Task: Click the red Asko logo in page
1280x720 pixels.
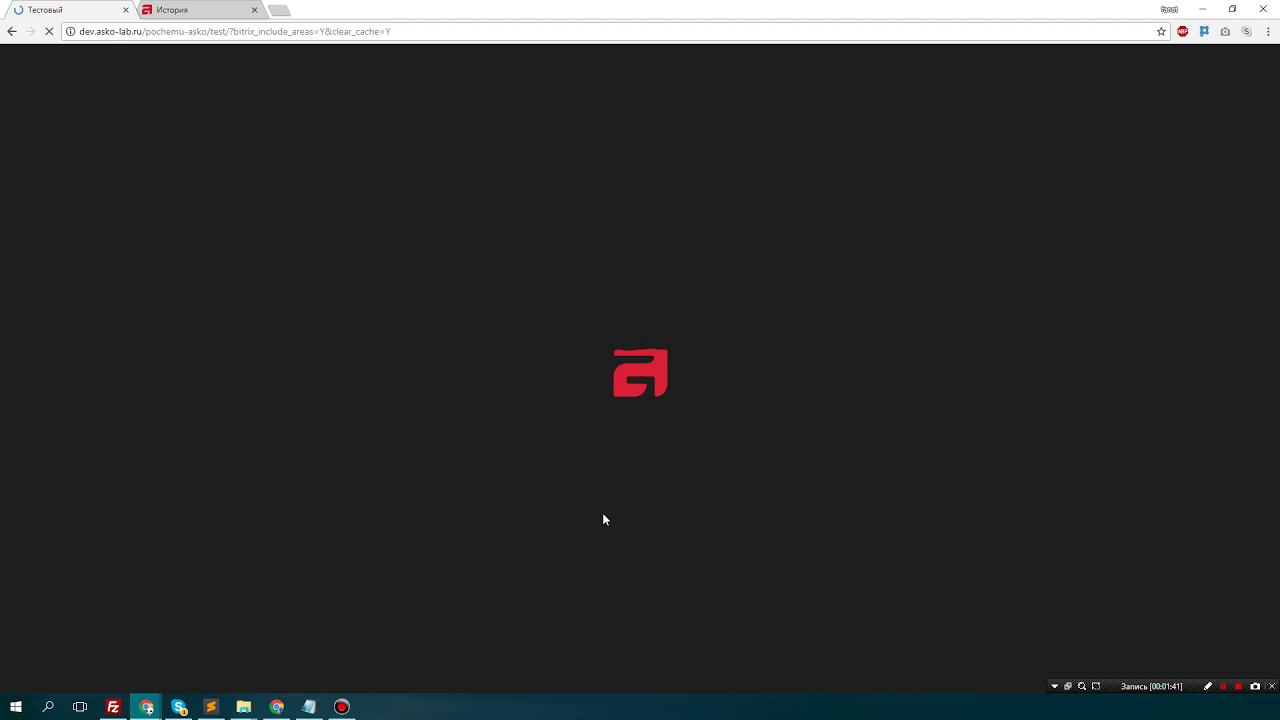Action: pos(640,373)
